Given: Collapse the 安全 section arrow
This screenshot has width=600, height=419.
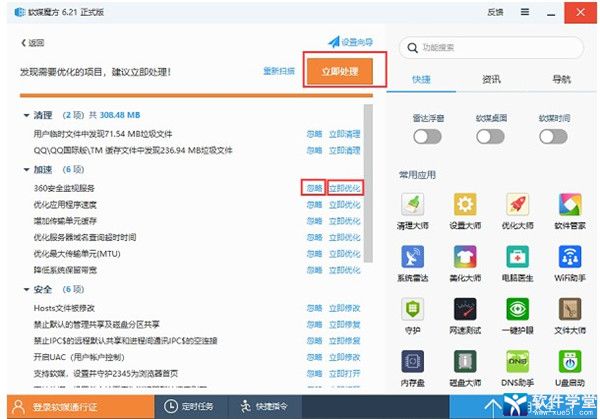Looking at the screenshot, I should 26,289.
